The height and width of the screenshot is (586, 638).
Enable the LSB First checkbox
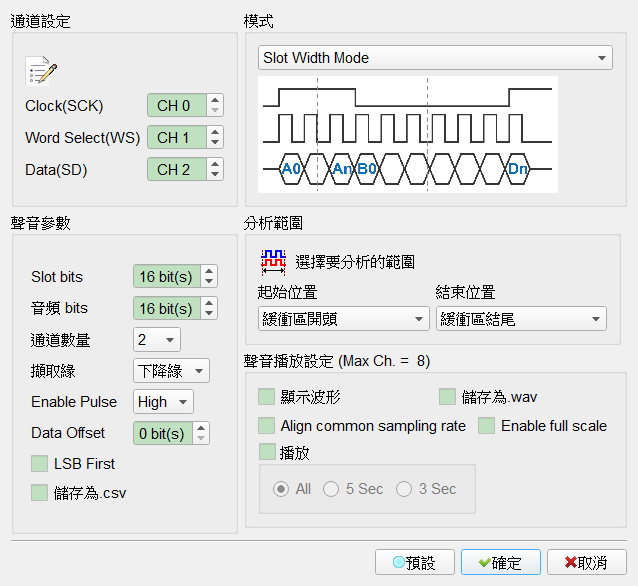pyautogui.click(x=39, y=464)
